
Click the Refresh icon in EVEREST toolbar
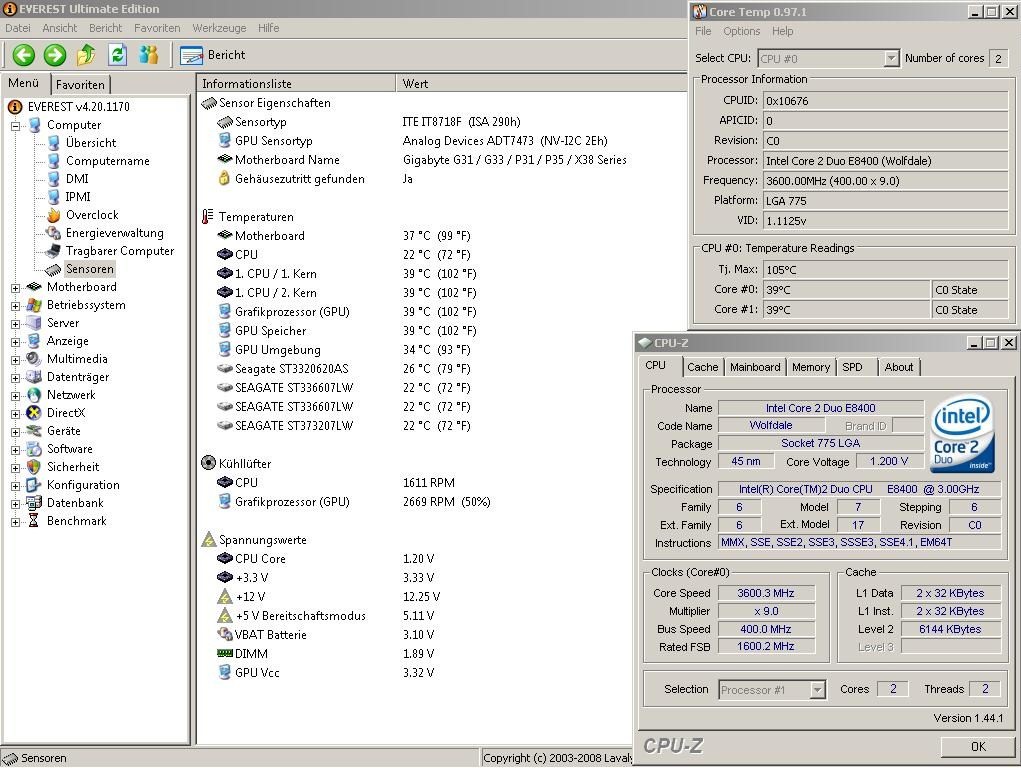click(117, 55)
